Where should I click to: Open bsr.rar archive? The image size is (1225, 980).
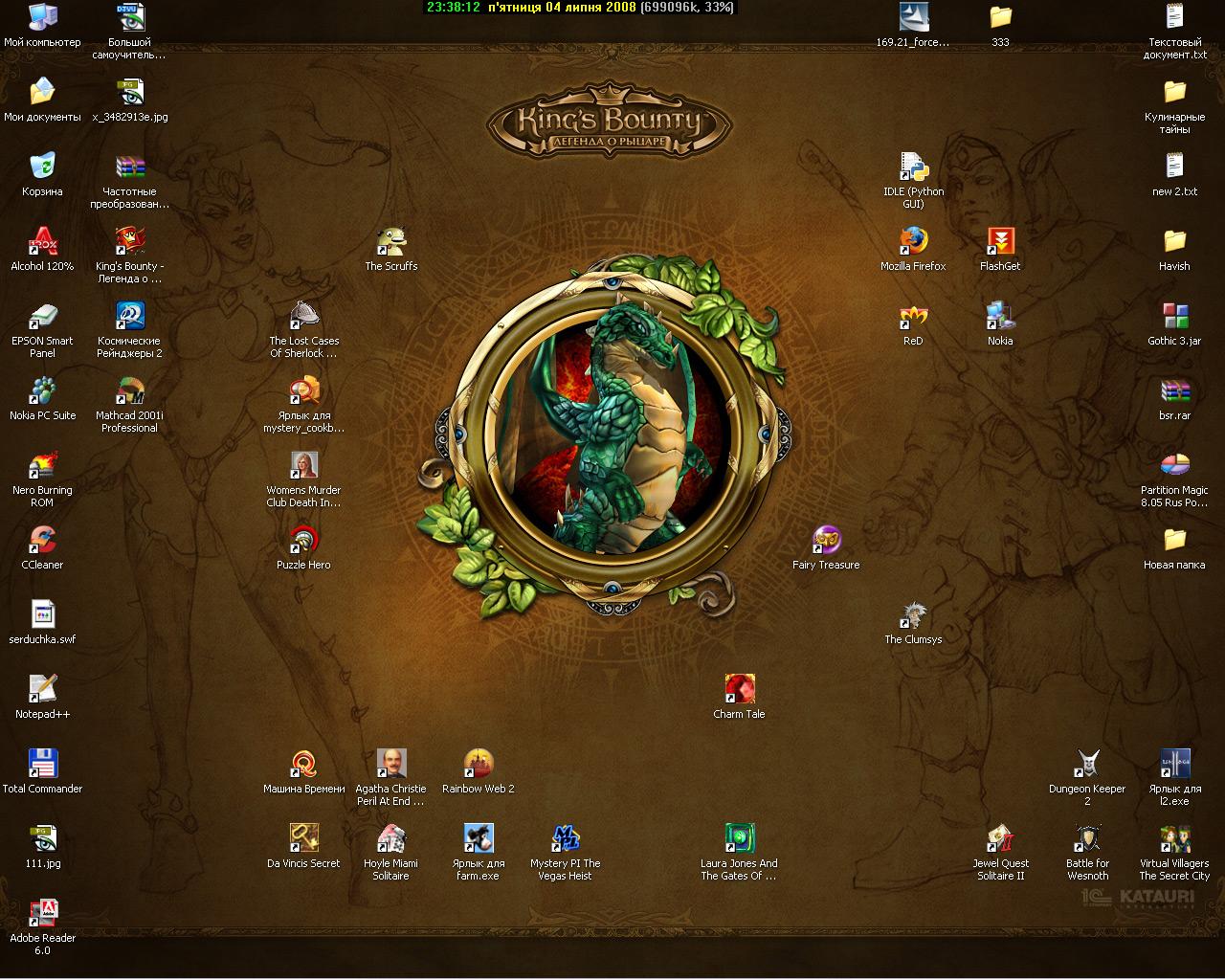(1174, 390)
